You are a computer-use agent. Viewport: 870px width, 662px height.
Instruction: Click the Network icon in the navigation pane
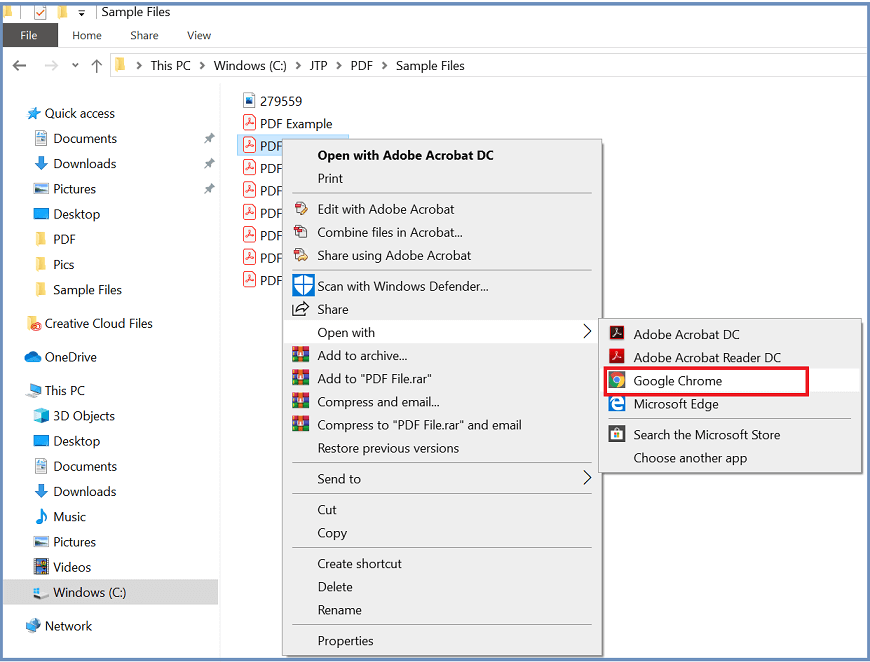tap(33, 625)
